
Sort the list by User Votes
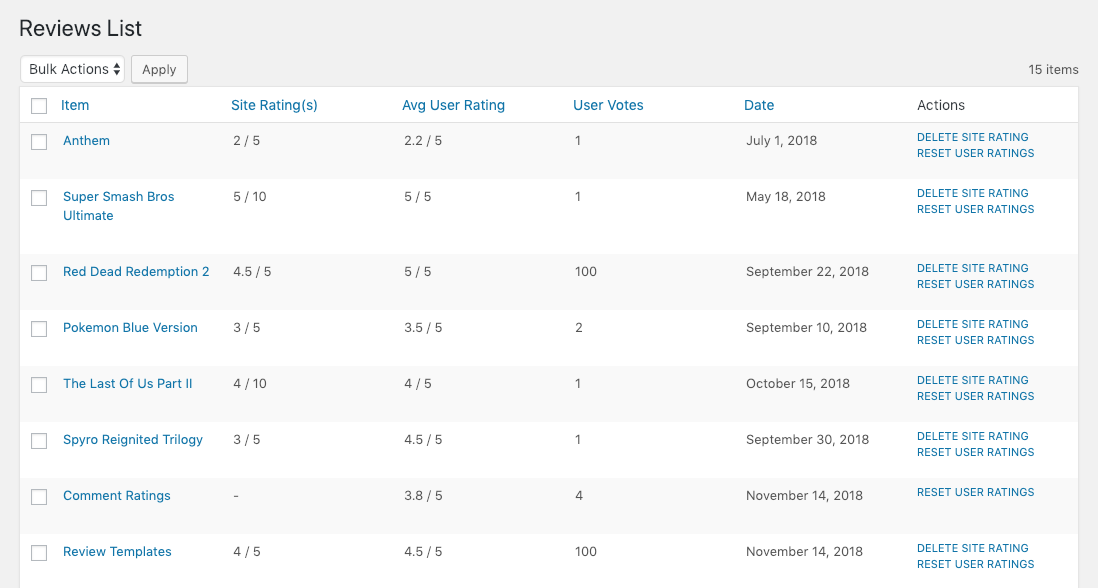pos(608,105)
